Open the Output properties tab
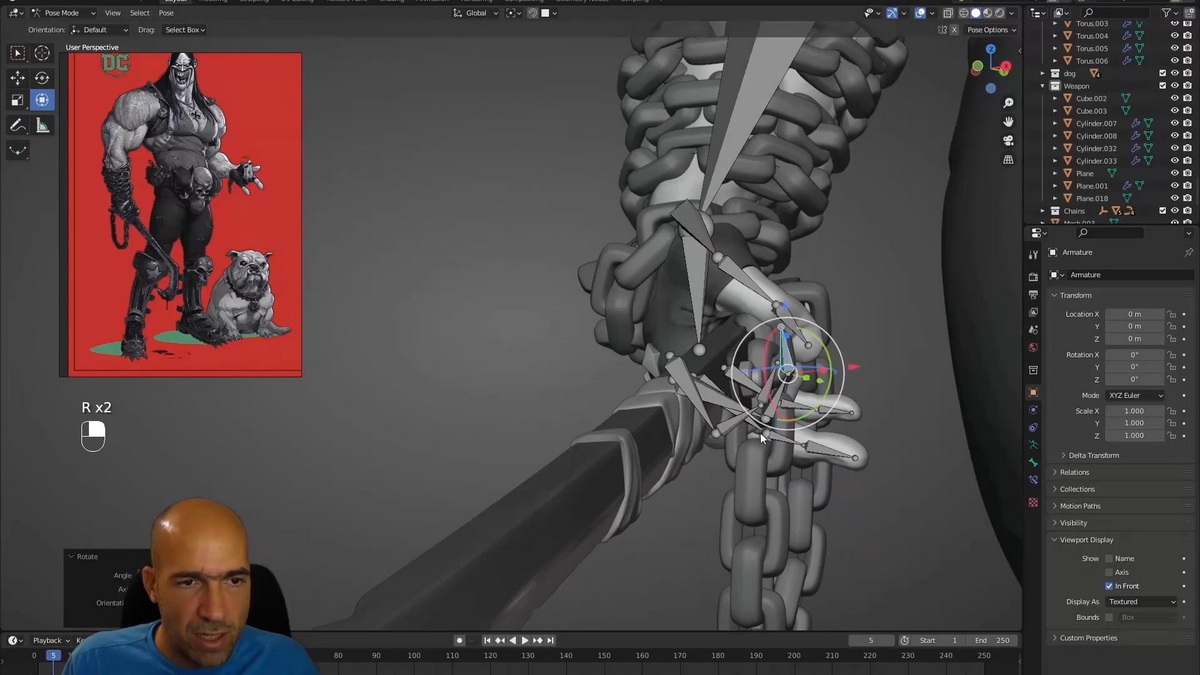Viewport: 1200px width, 675px height. 1033,294
